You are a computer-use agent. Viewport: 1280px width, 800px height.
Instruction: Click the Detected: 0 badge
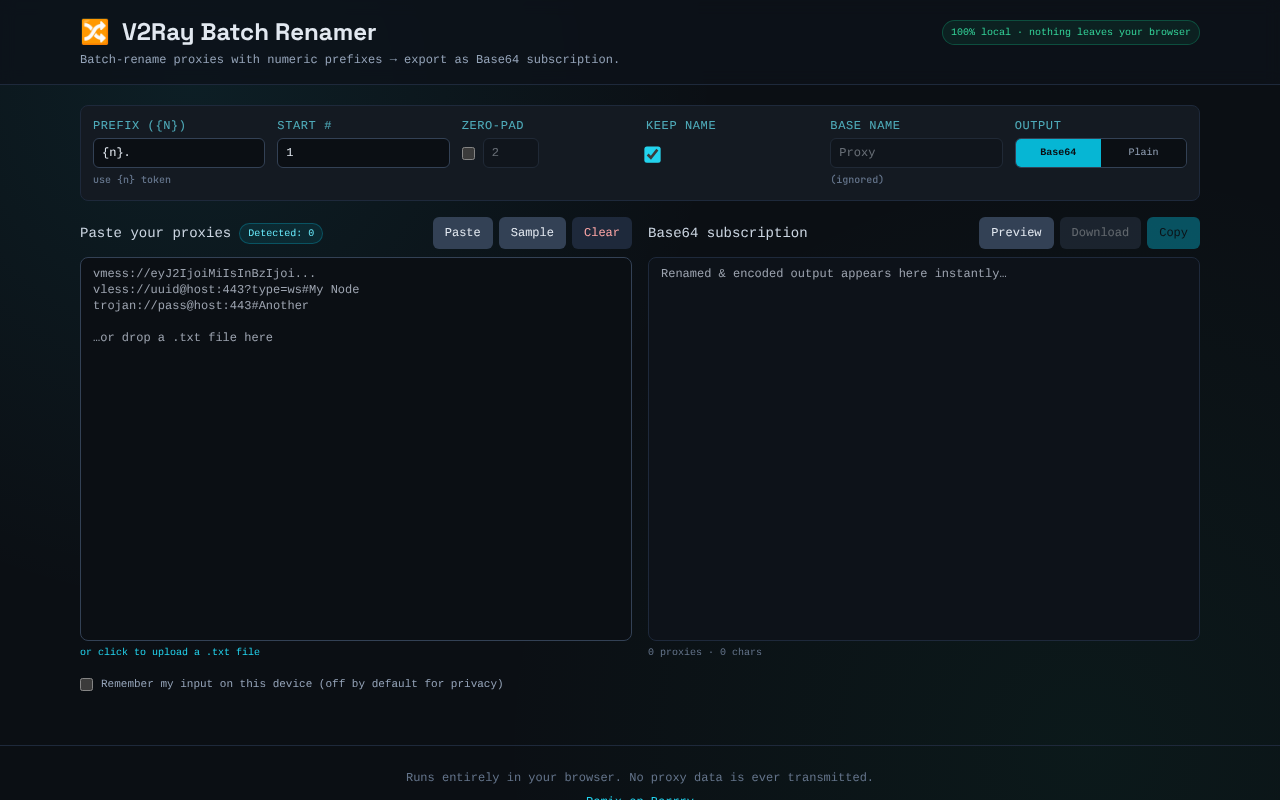pyautogui.click(x=281, y=233)
